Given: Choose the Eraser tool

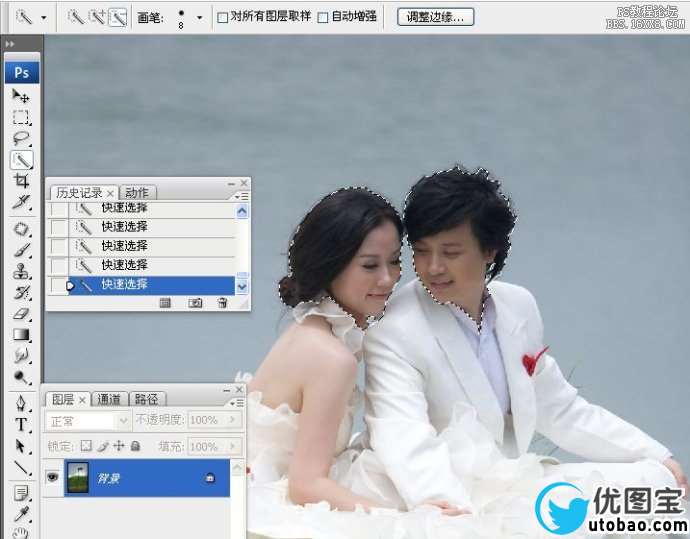Looking at the screenshot, I should [21, 314].
